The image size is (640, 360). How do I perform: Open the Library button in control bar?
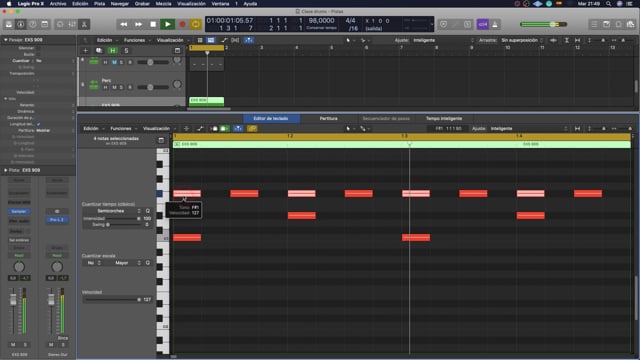point(9,24)
